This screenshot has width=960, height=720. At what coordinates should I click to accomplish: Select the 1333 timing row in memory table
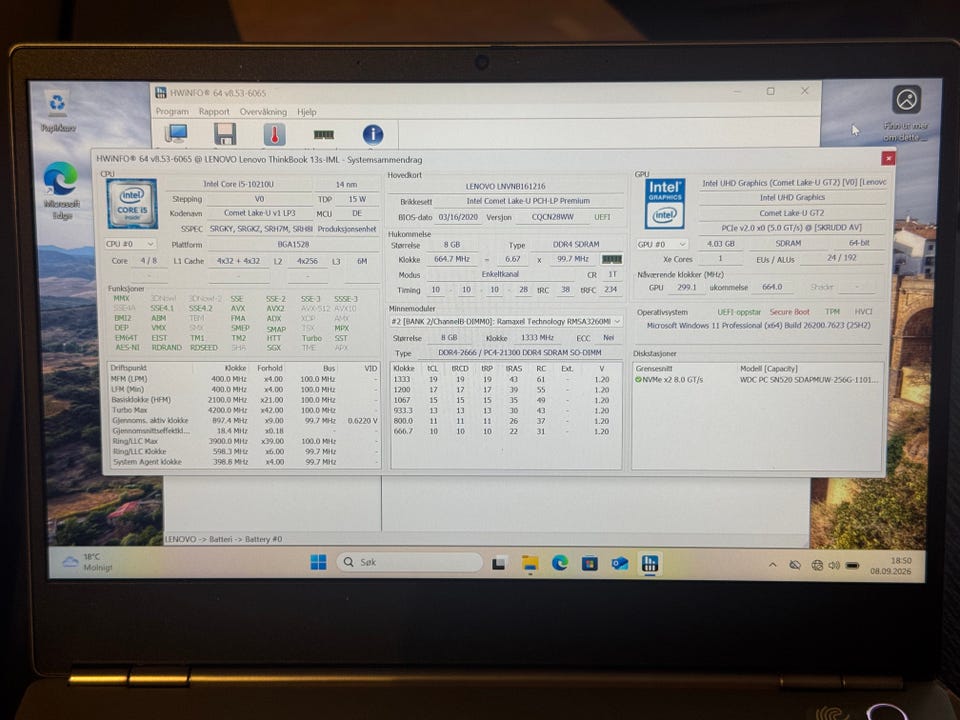[x=505, y=379]
